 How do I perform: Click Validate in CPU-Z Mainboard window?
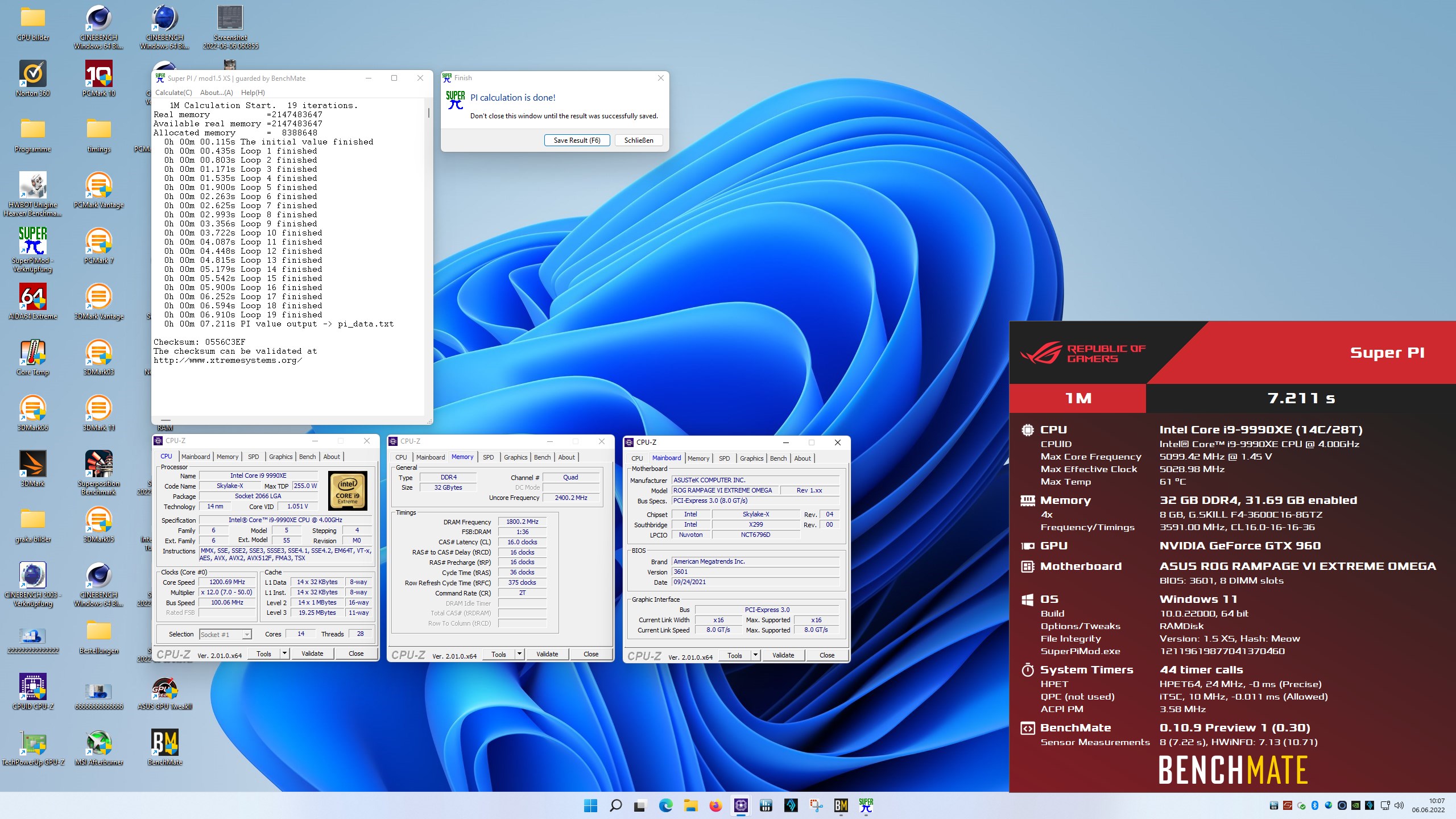pos(783,655)
